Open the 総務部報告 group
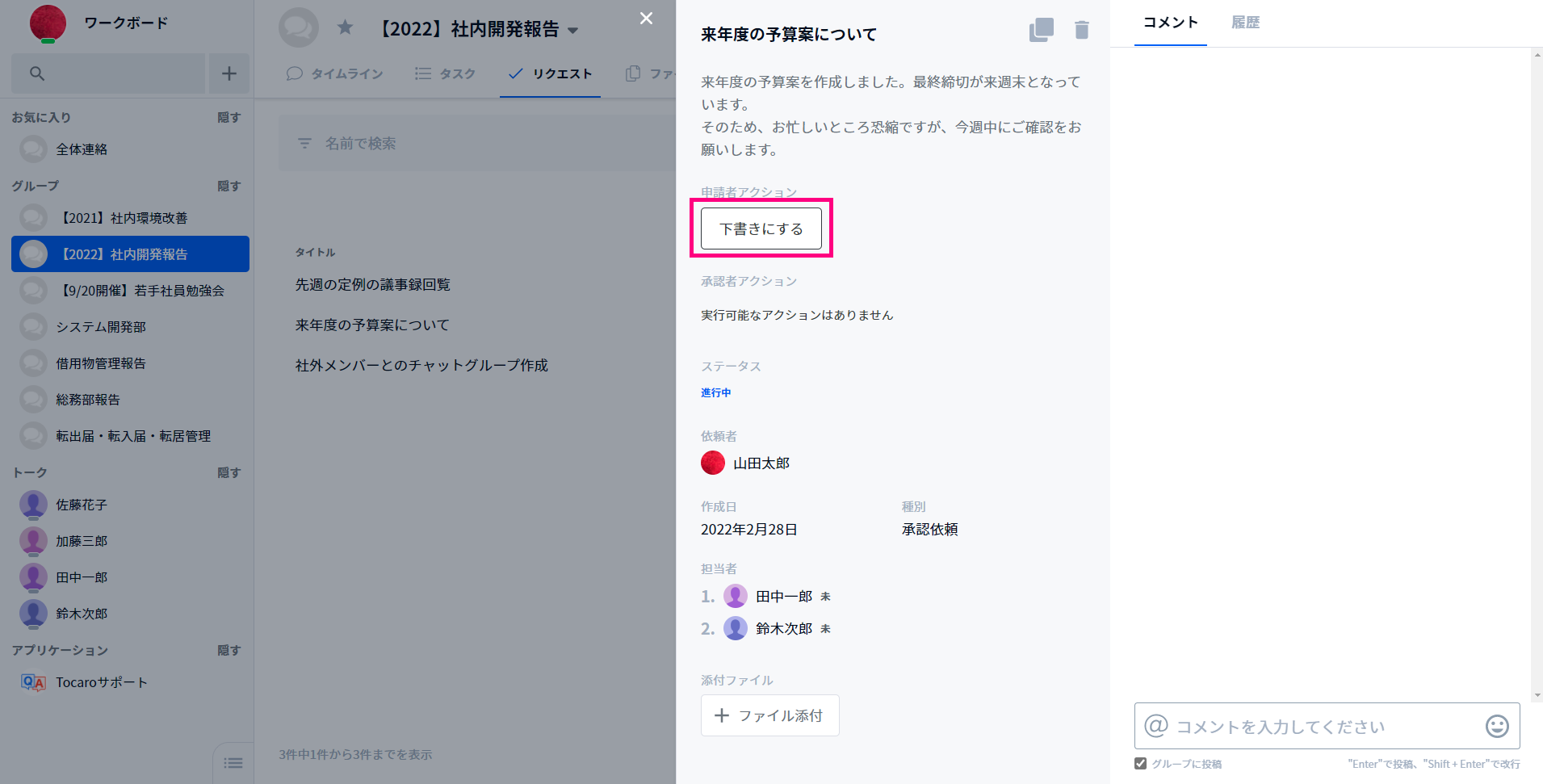 (x=130, y=400)
